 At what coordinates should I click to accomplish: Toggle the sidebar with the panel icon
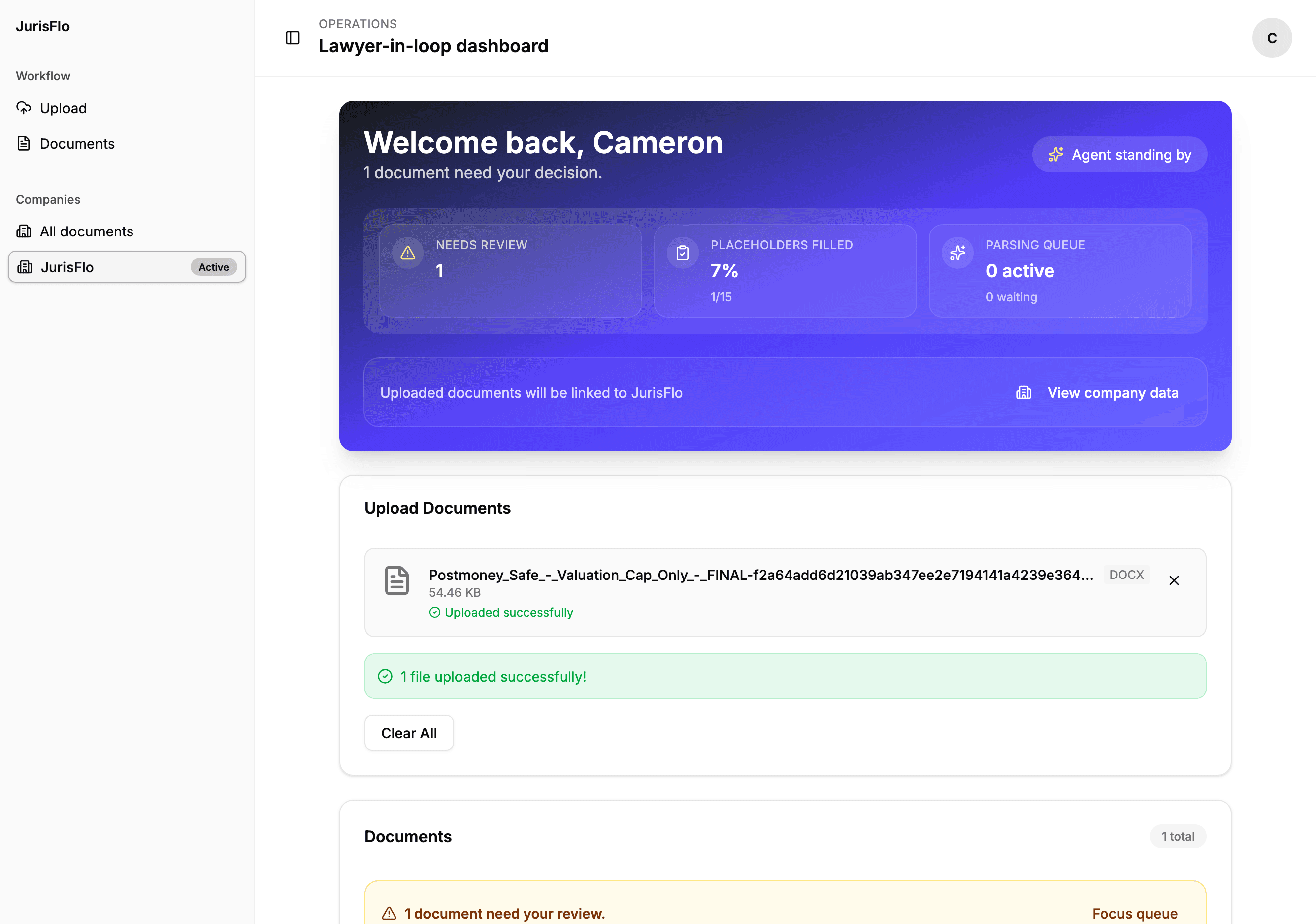coord(292,38)
